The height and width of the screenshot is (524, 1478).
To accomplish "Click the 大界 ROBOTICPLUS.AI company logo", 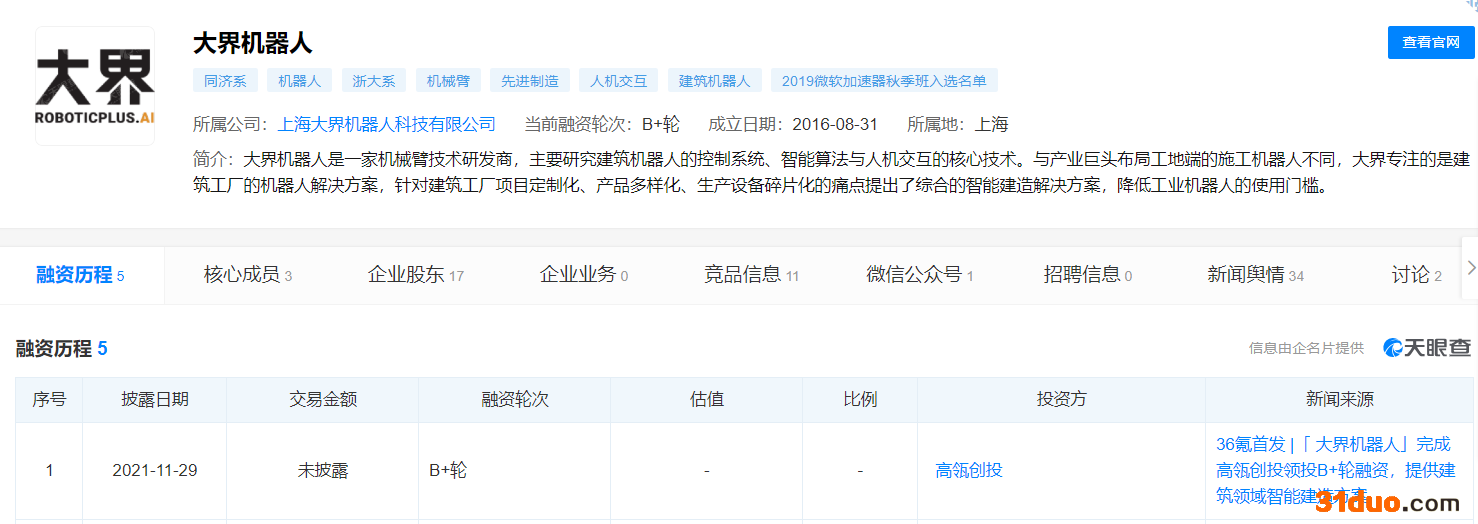I will [x=95, y=86].
